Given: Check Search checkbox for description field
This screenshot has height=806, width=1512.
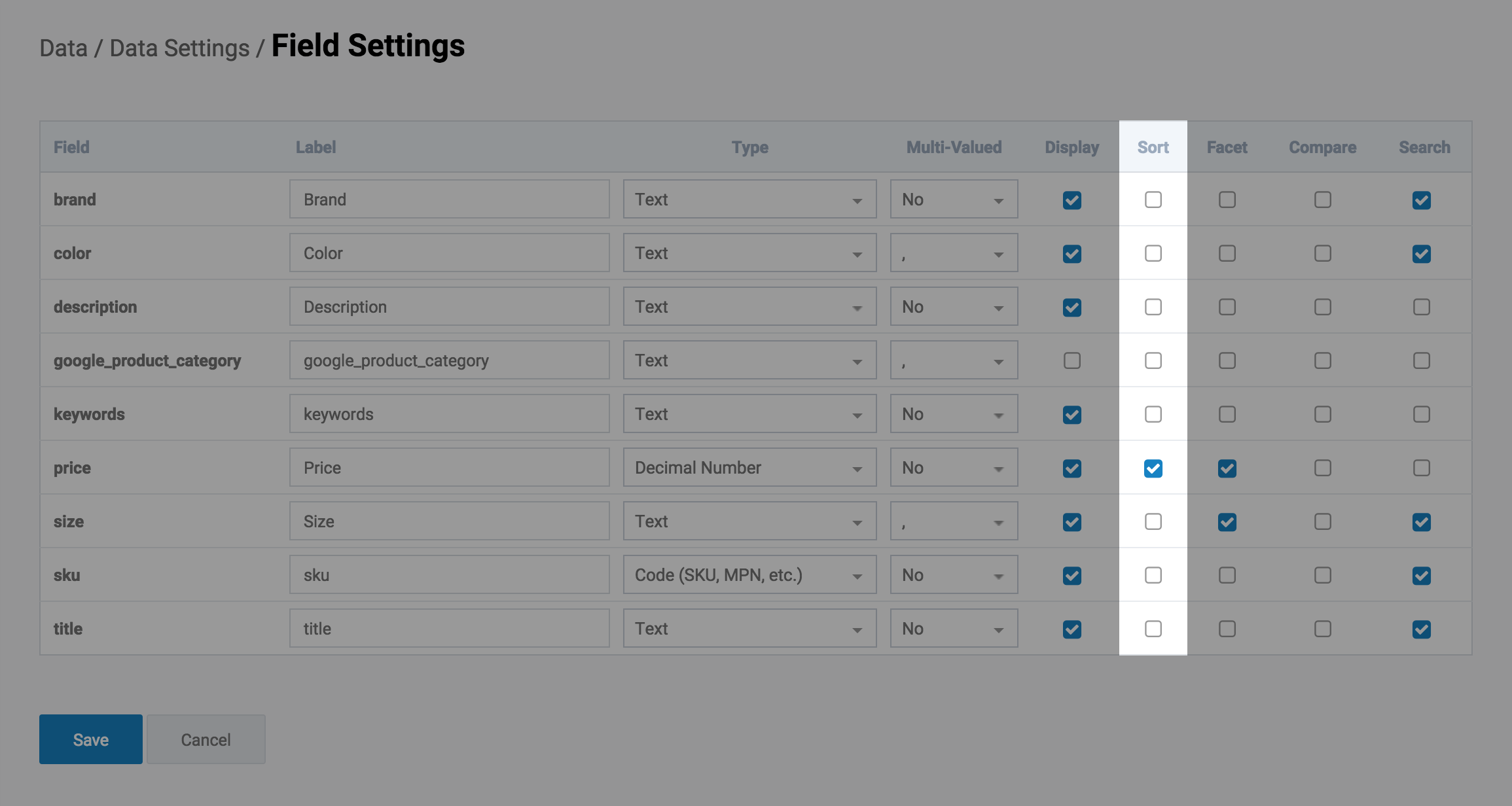Looking at the screenshot, I should coord(1421,307).
